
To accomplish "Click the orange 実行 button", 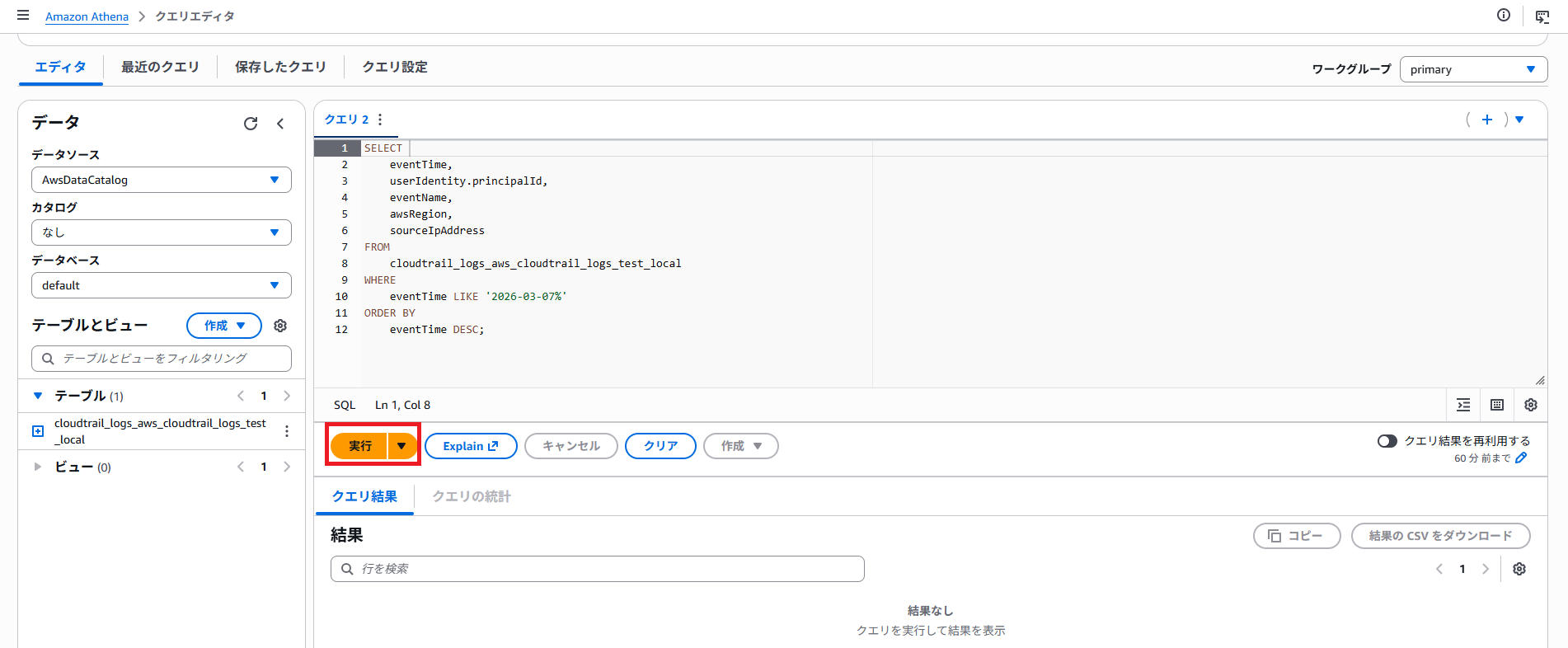I will click(x=359, y=446).
